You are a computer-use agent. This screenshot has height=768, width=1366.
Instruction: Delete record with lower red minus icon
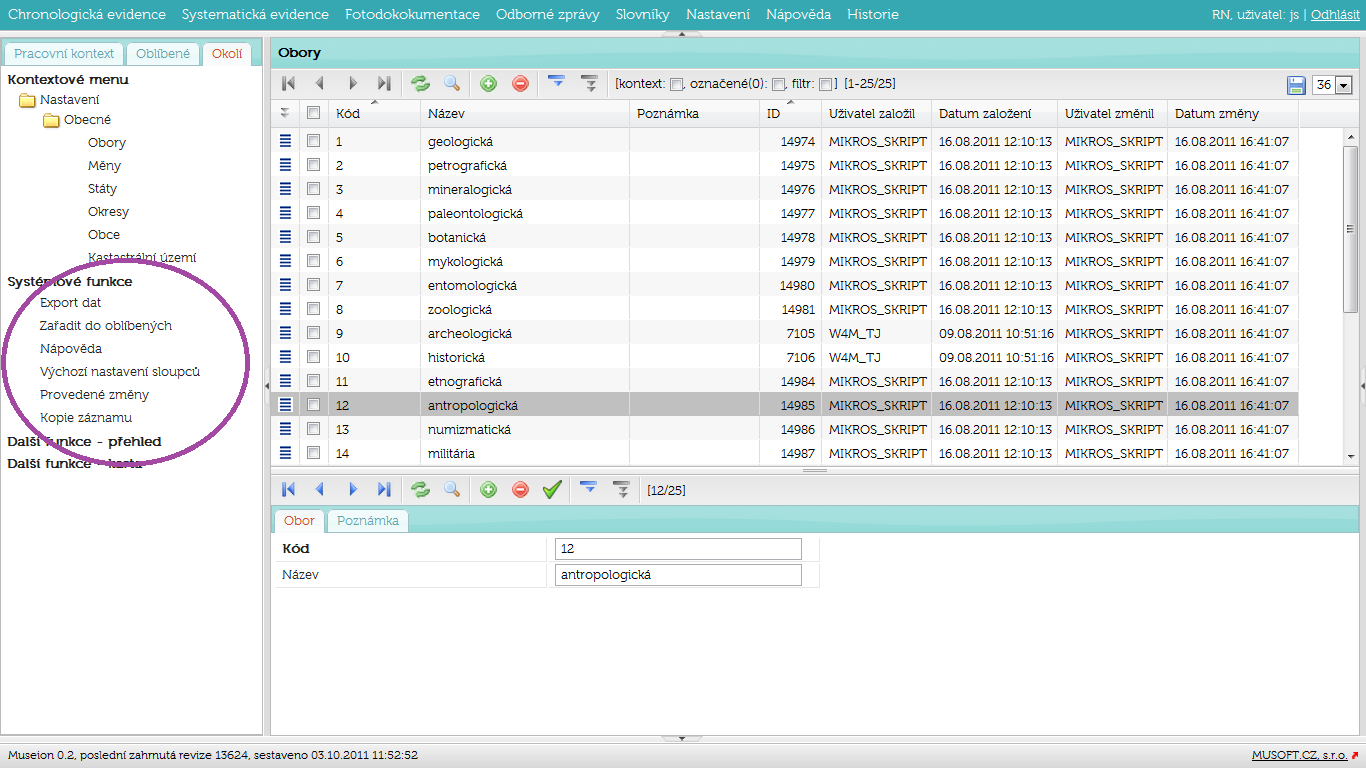coord(520,489)
